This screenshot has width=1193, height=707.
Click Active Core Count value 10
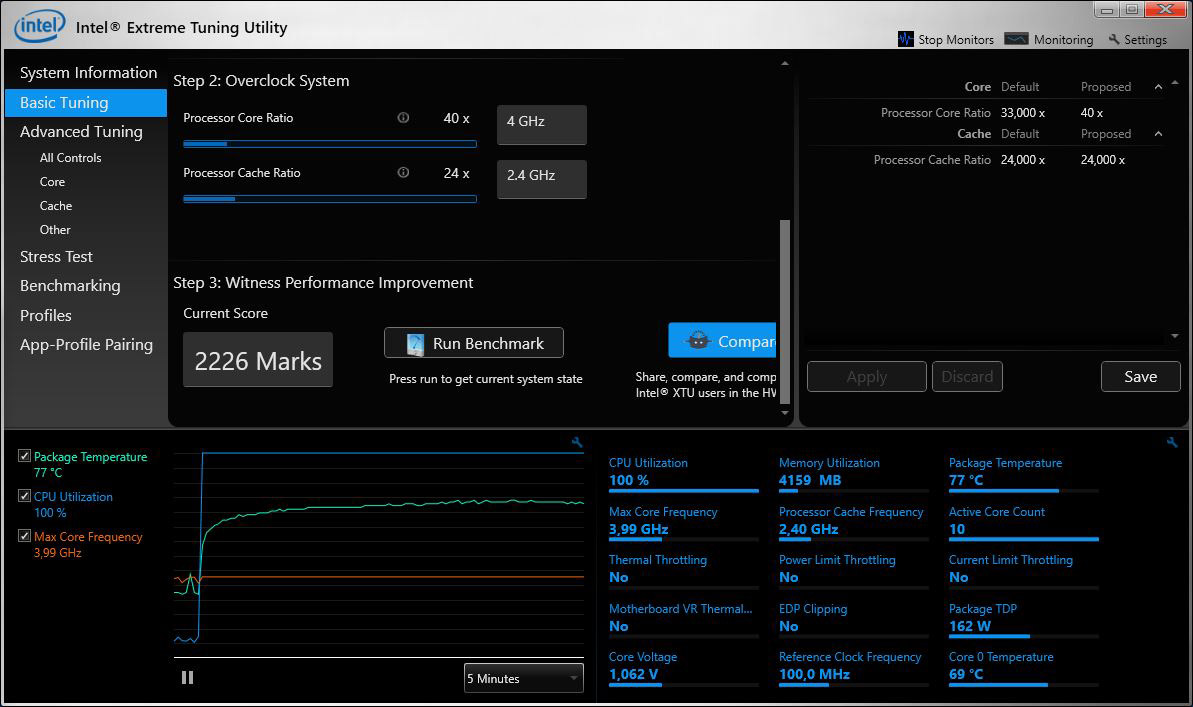click(956, 529)
